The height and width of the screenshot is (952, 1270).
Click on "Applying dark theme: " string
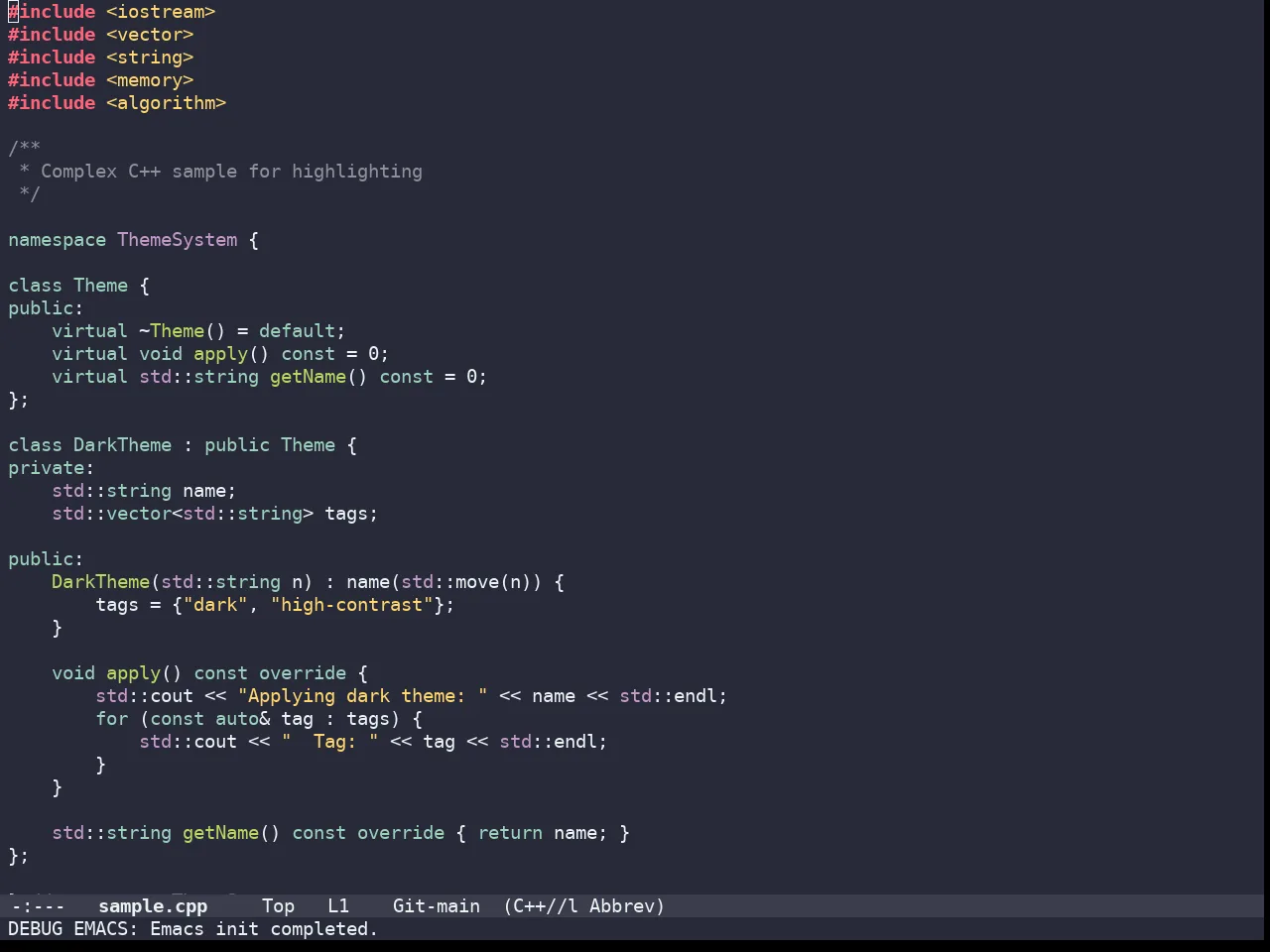[x=362, y=696]
